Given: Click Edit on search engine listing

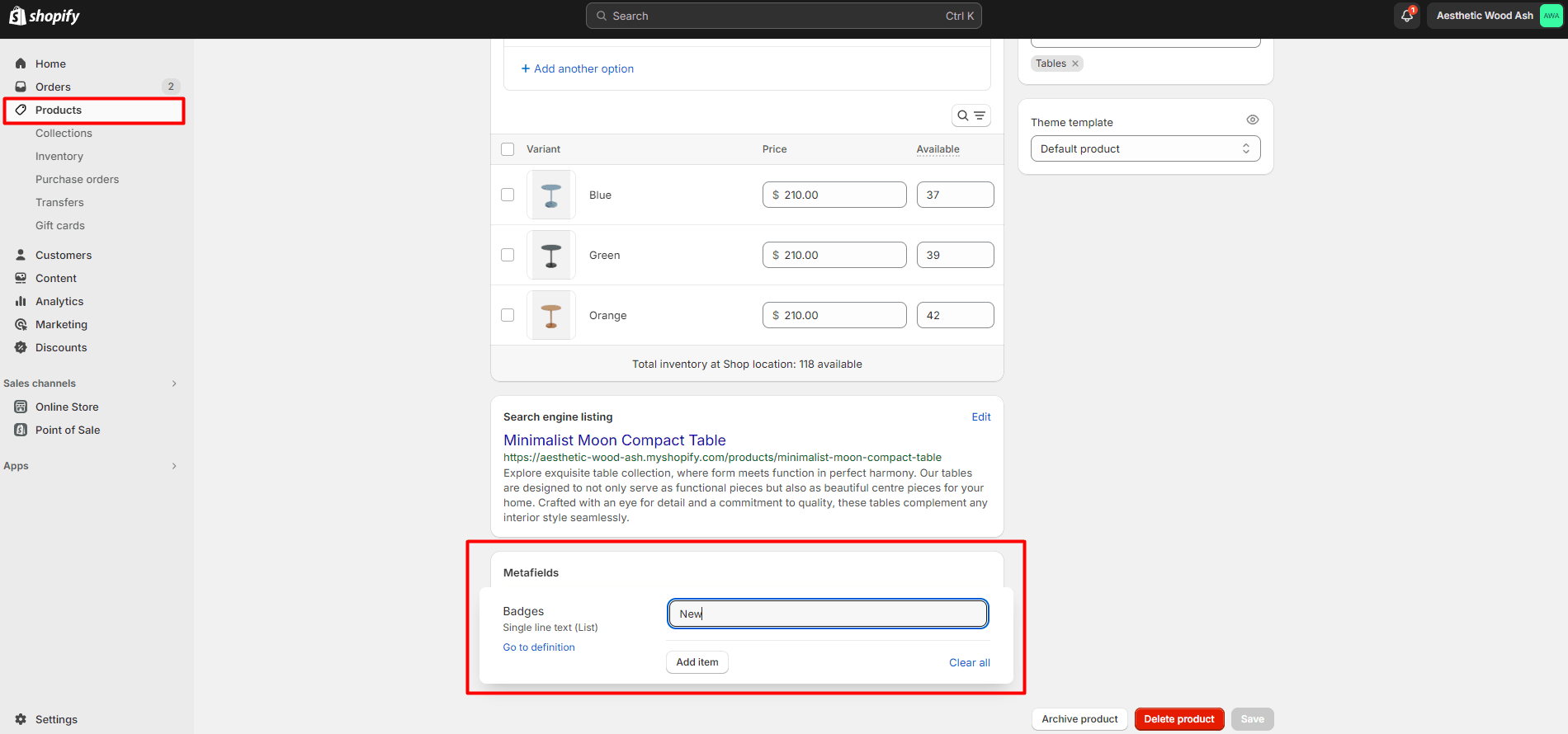Looking at the screenshot, I should pos(980,417).
